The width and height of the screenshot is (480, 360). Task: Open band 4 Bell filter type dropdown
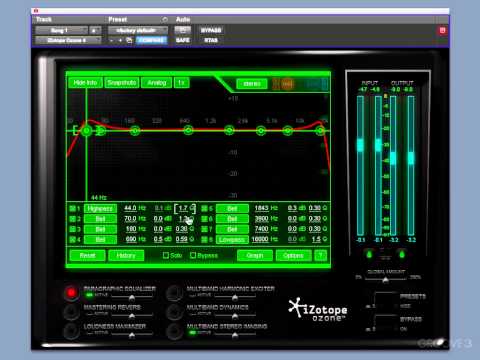point(100,239)
